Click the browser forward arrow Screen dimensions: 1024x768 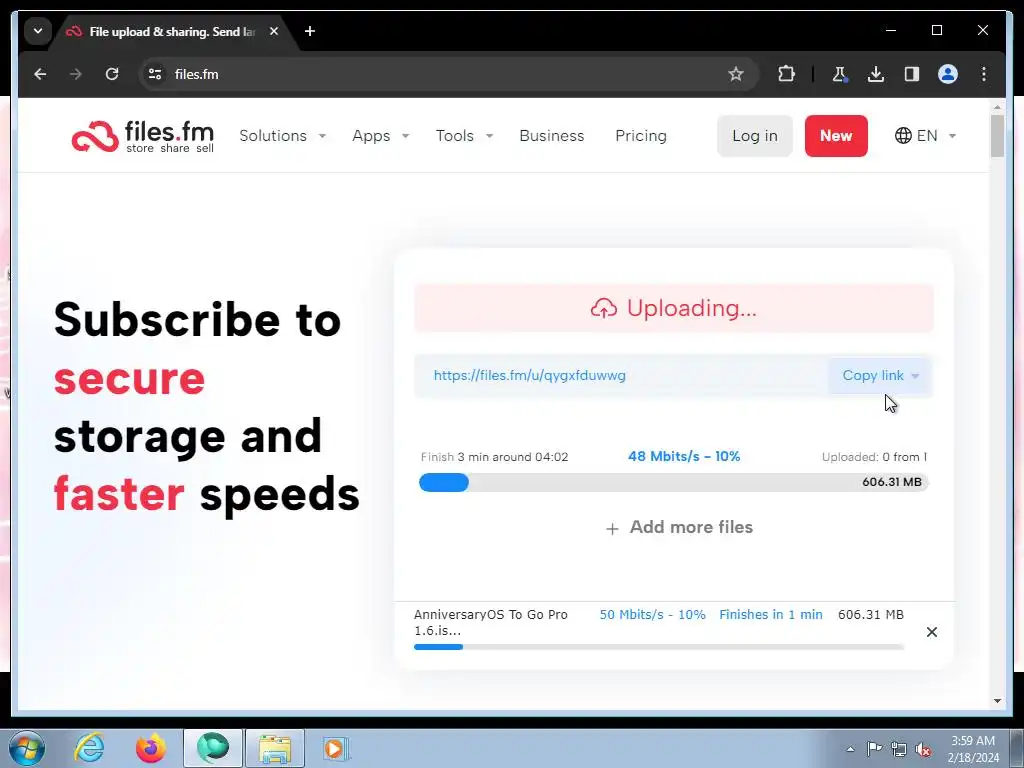pos(76,74)
